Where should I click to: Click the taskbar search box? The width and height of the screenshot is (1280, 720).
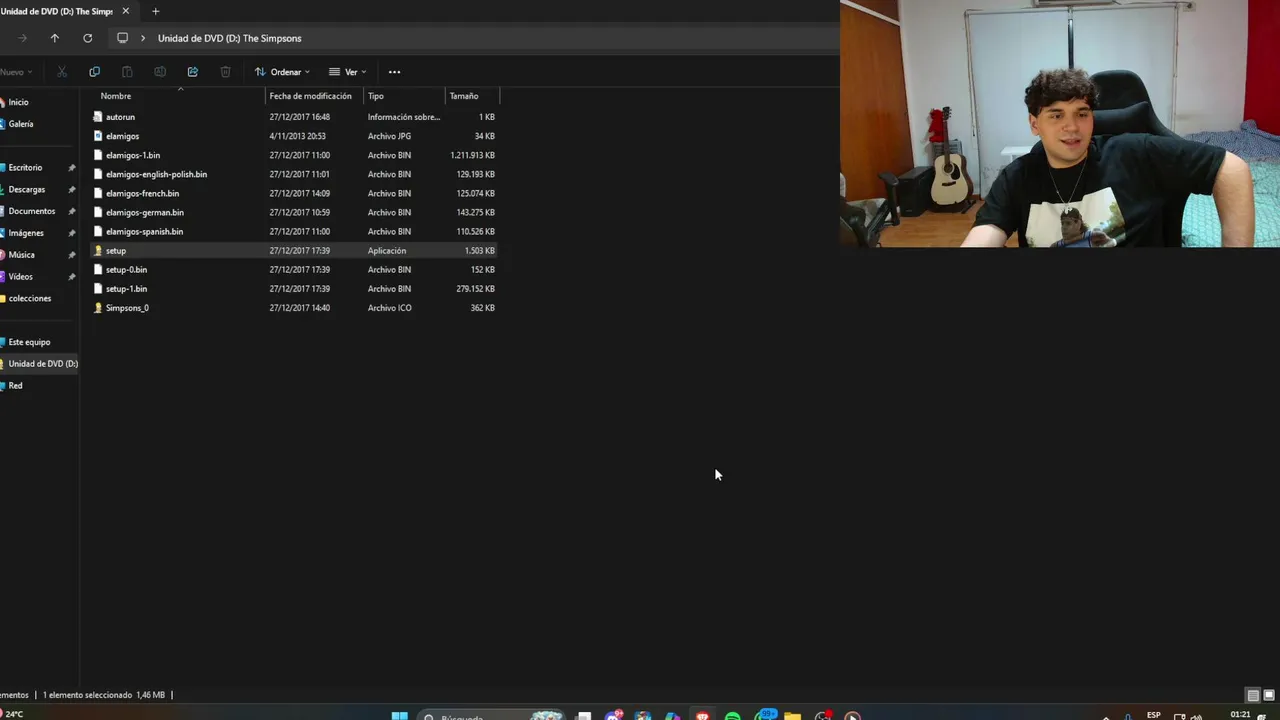pos(492,716)
